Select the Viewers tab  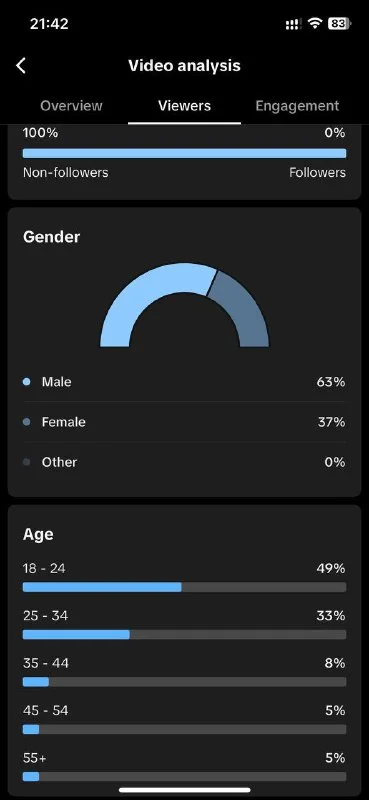coord(184,106)
